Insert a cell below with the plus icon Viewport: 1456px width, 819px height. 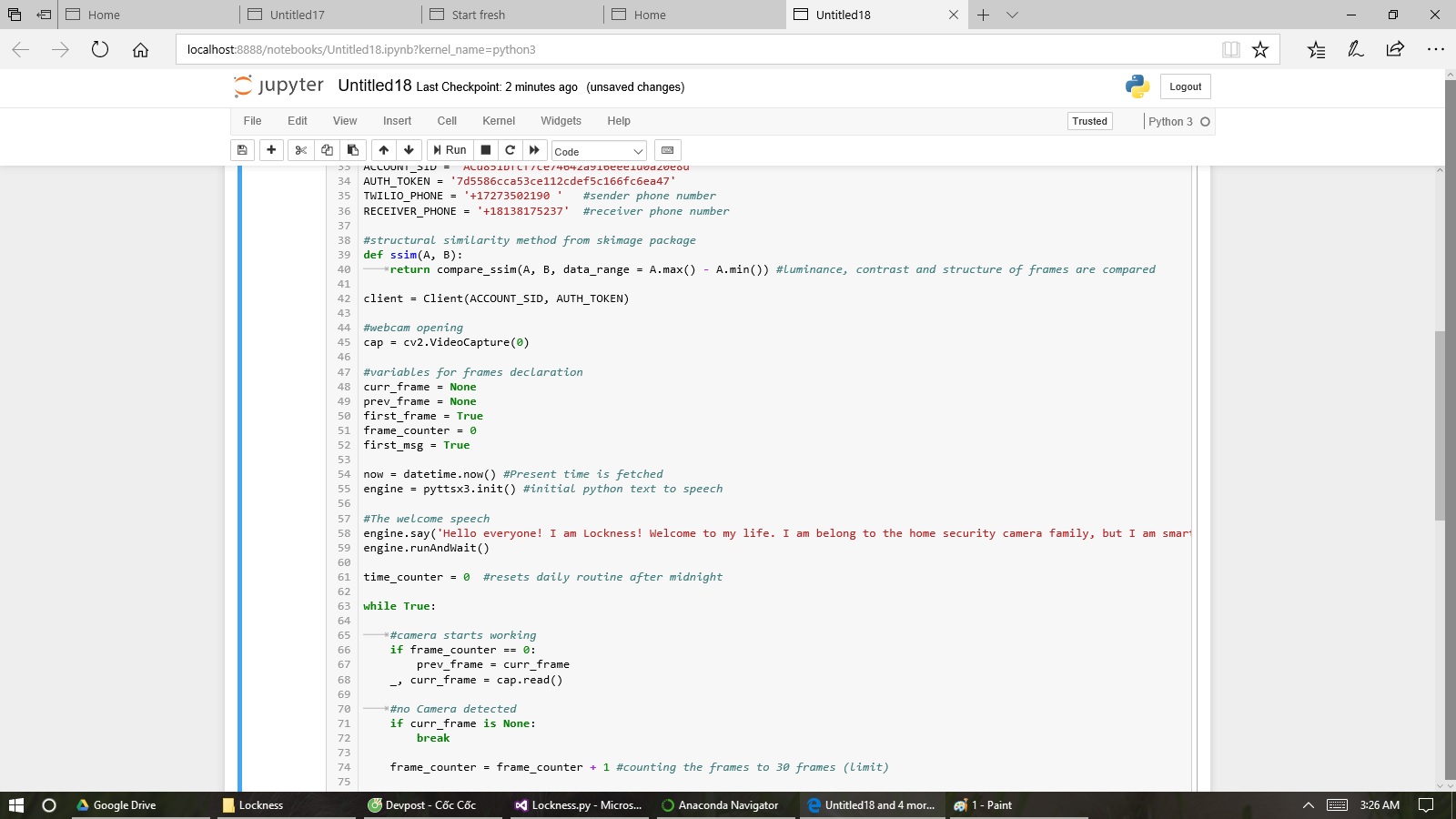271,150
